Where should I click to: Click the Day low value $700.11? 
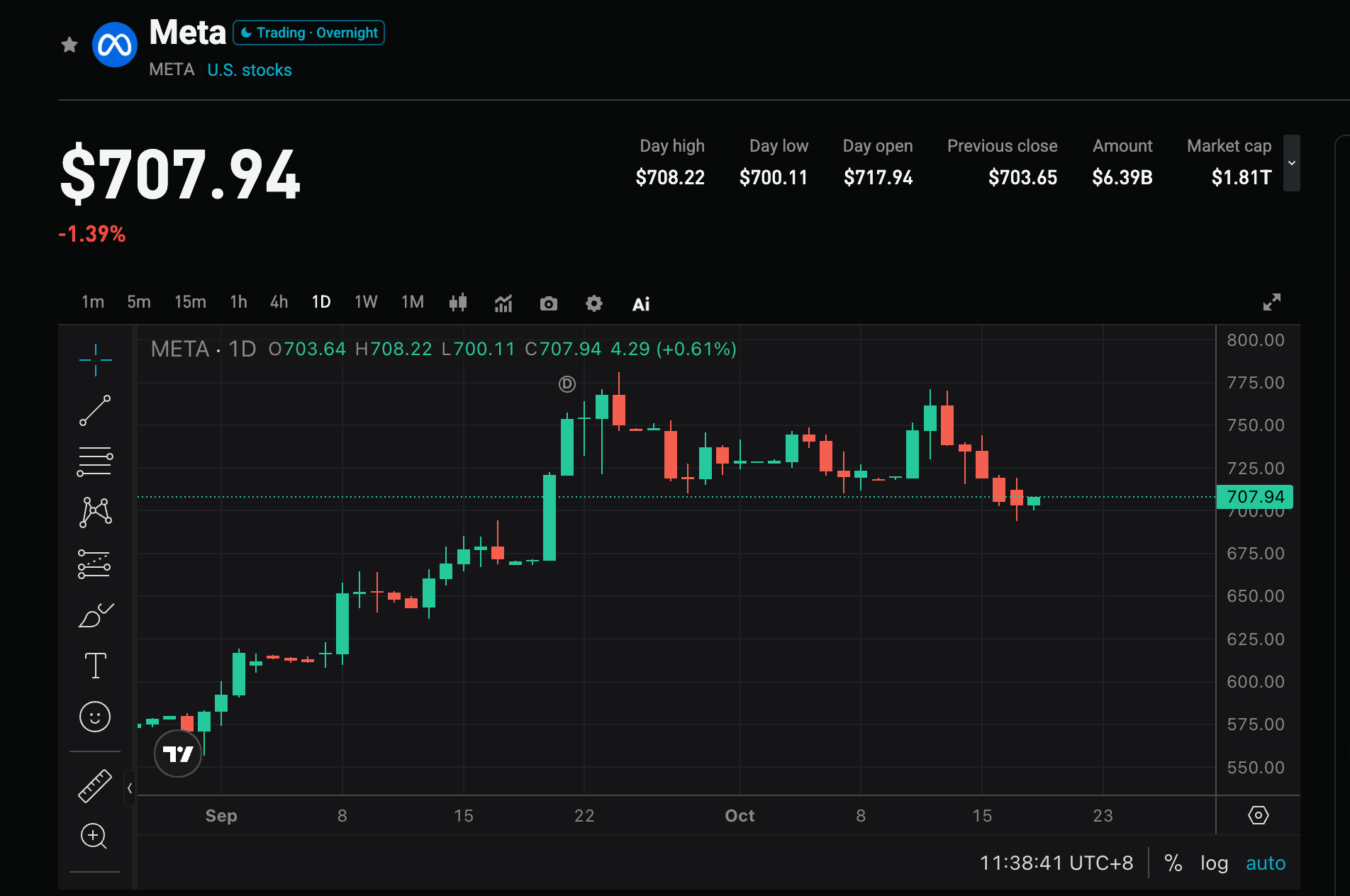click(774, 177)
